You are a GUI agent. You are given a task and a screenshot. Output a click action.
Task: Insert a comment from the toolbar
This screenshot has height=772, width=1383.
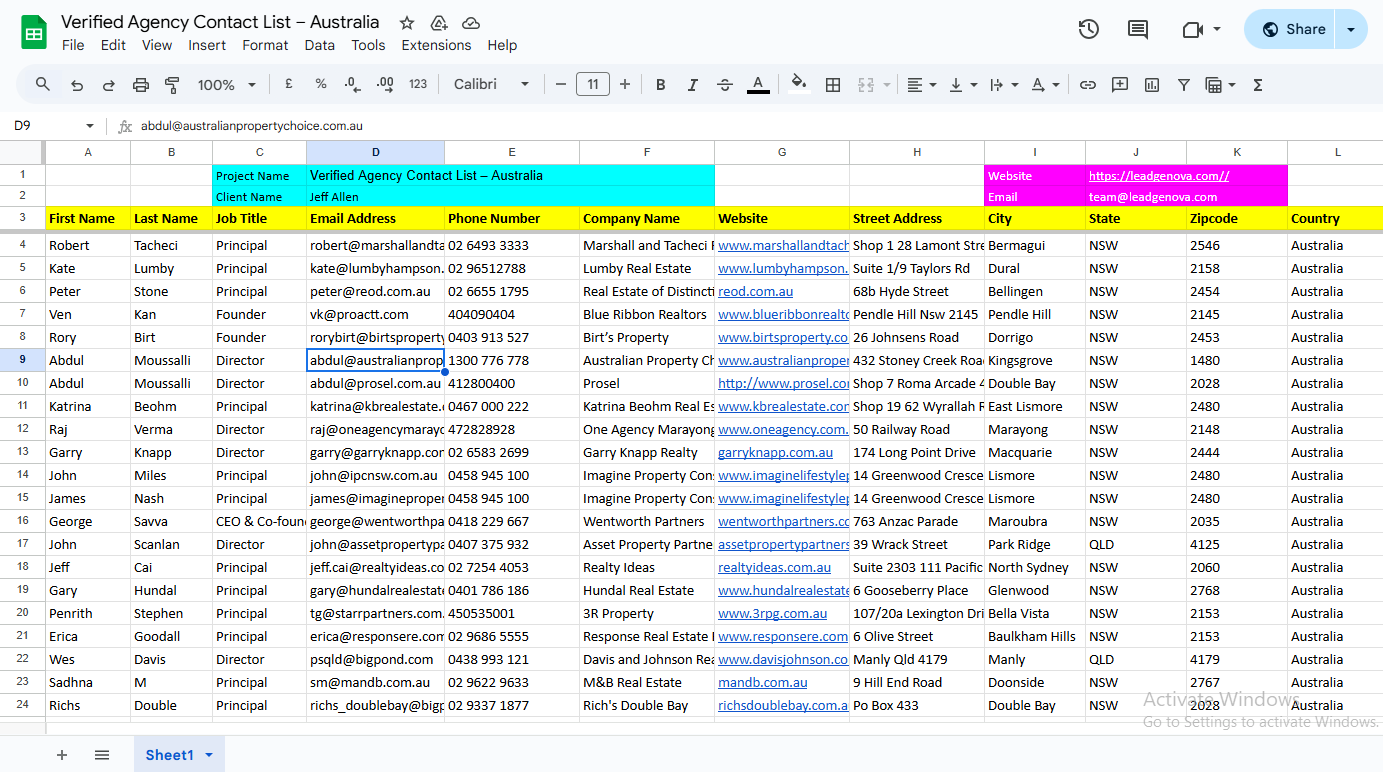[1120, 85]
